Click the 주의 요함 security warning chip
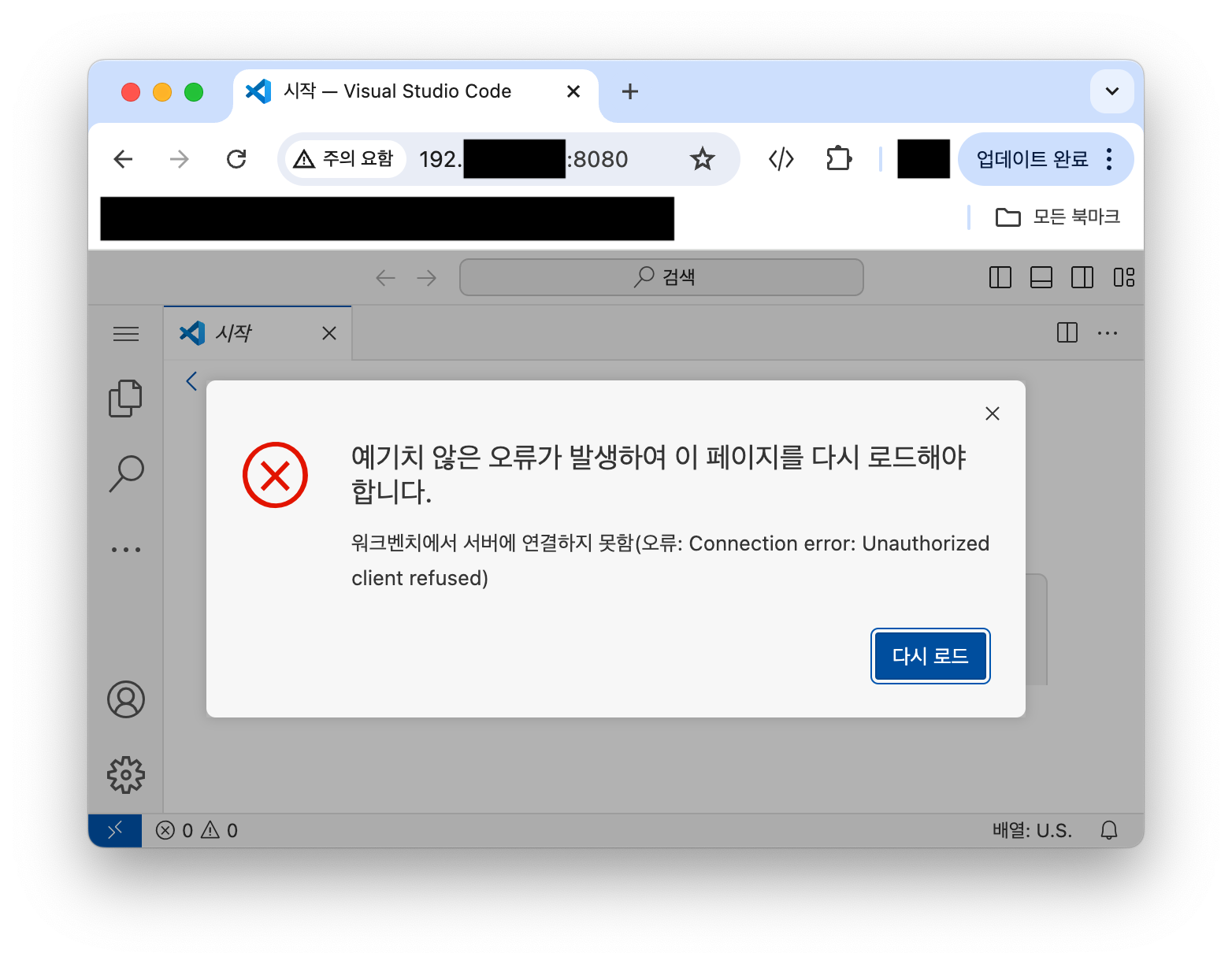The height and width of the screenshot is (964, 1232). click(x=344, y=159)
